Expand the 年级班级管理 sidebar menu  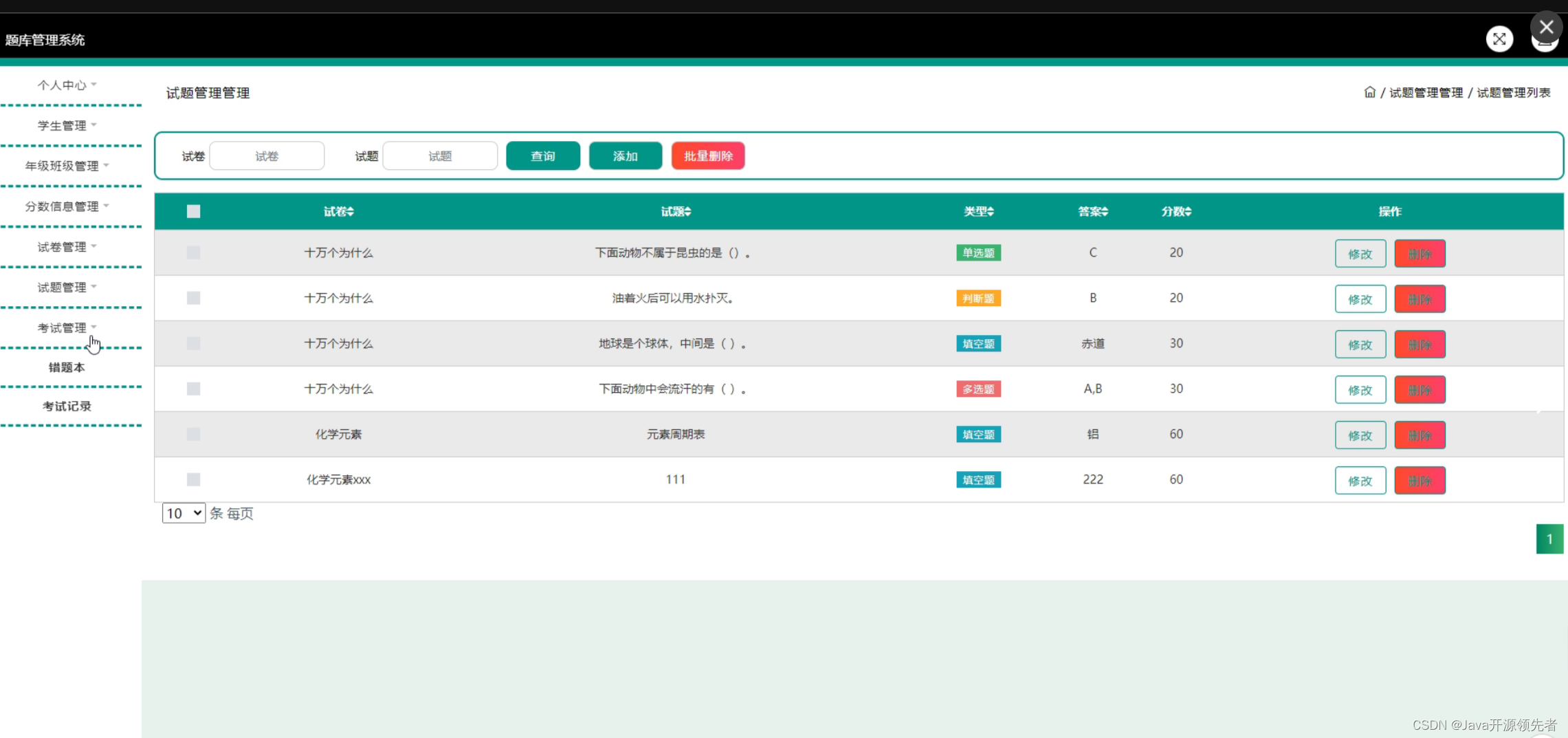(67, 166)
